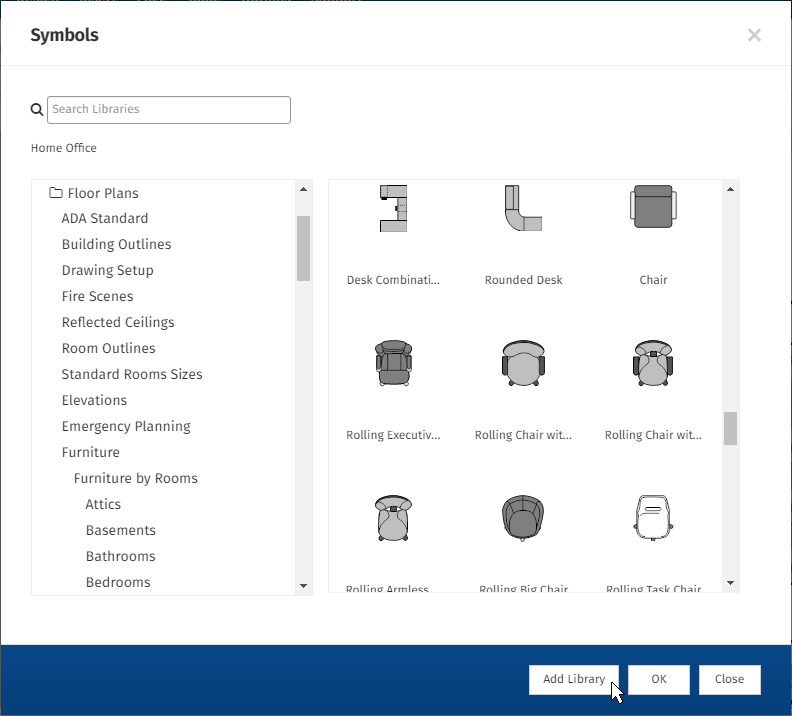Open the Building Outlines library

[x=117, y=244]
